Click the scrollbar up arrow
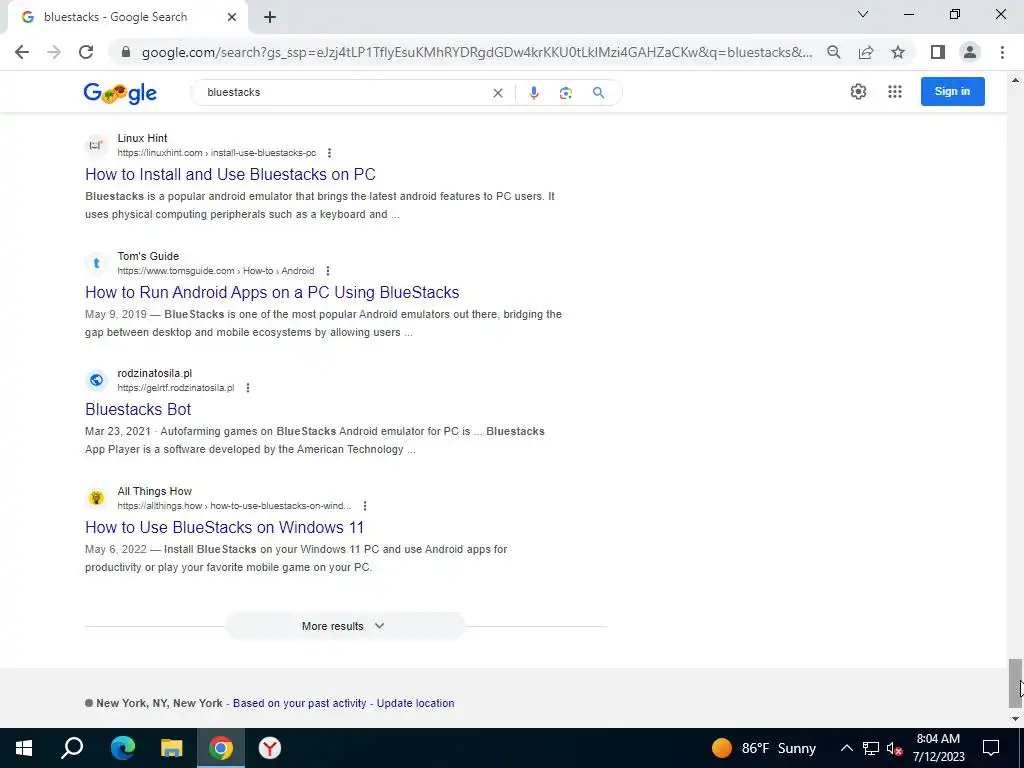Screen dimensions: 1024x768 1015,80
